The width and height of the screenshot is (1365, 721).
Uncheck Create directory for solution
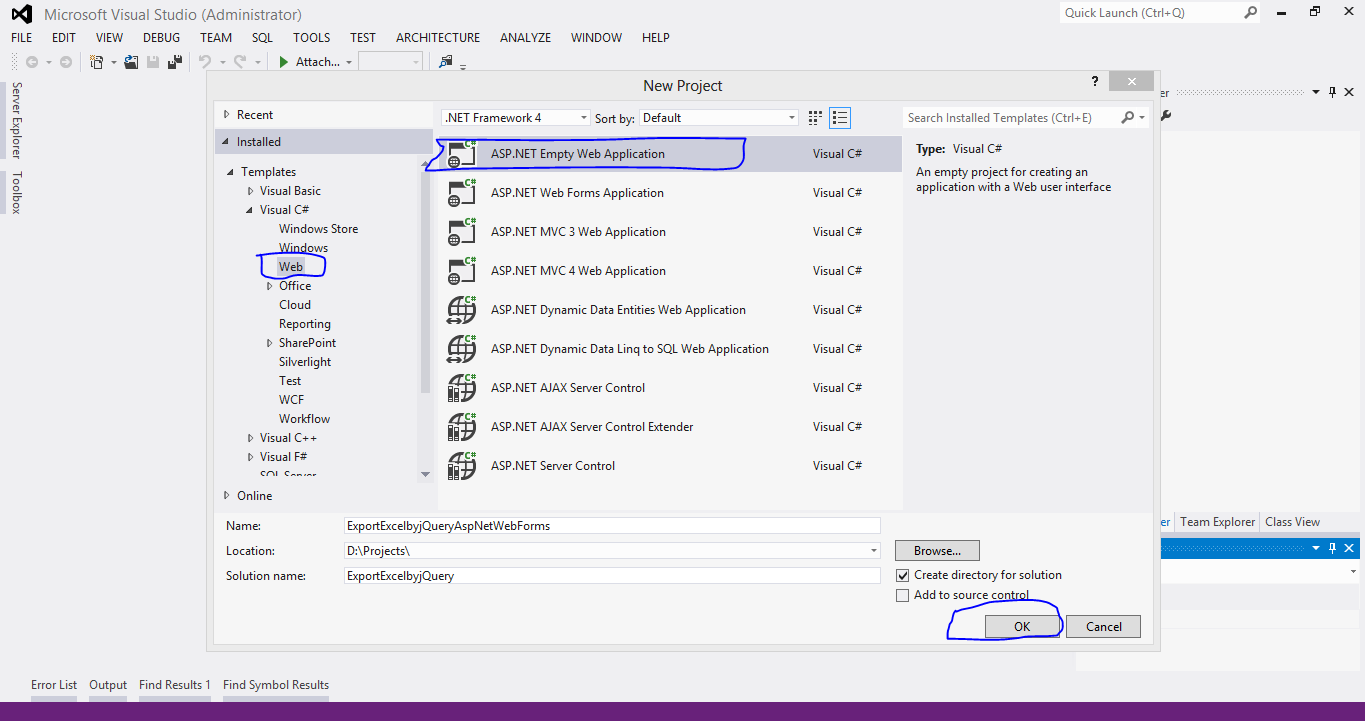tap(903, 576)
